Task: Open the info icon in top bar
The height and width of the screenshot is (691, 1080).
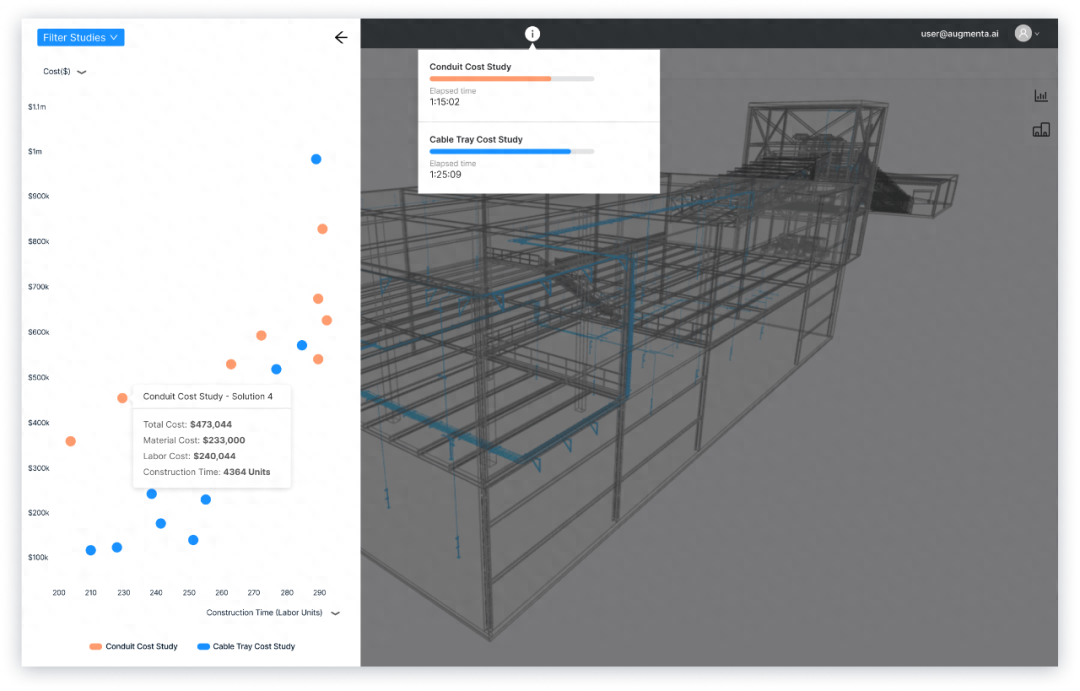Action: click(532, 34)
